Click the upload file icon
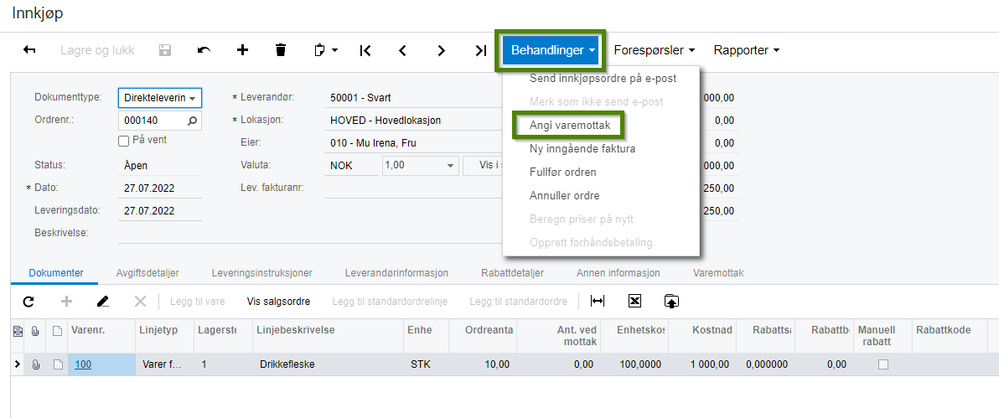The image size is (999, 418). pyautogui.click(x=672, y=301)
